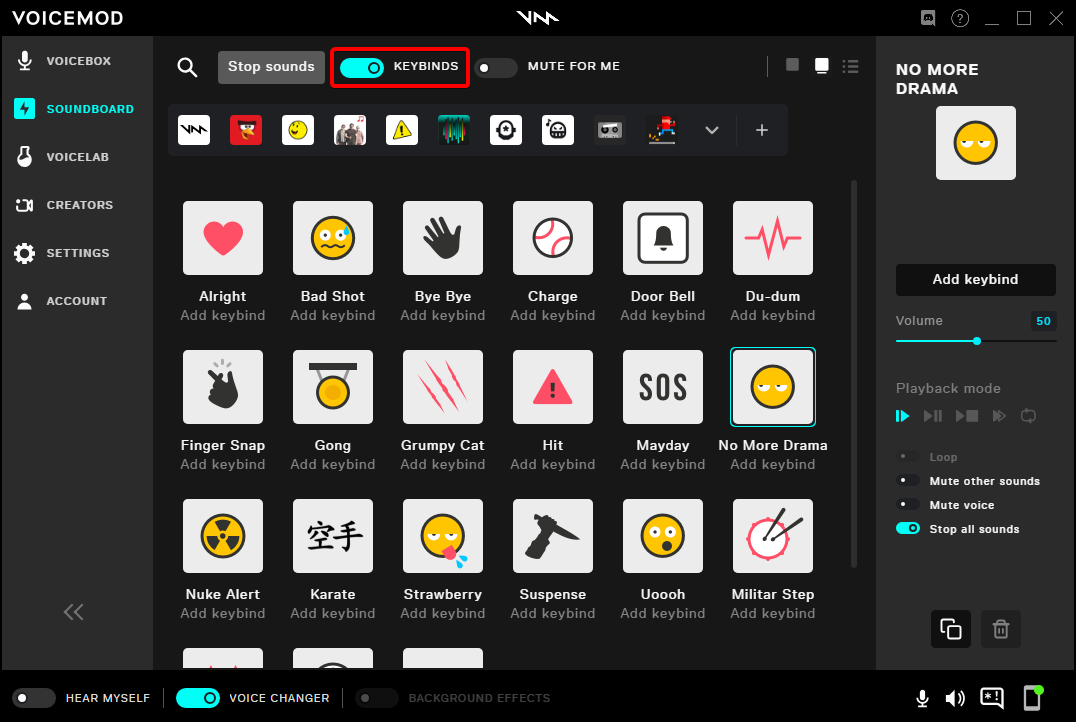Add keybind under the Suspense sound

point(553,614)
